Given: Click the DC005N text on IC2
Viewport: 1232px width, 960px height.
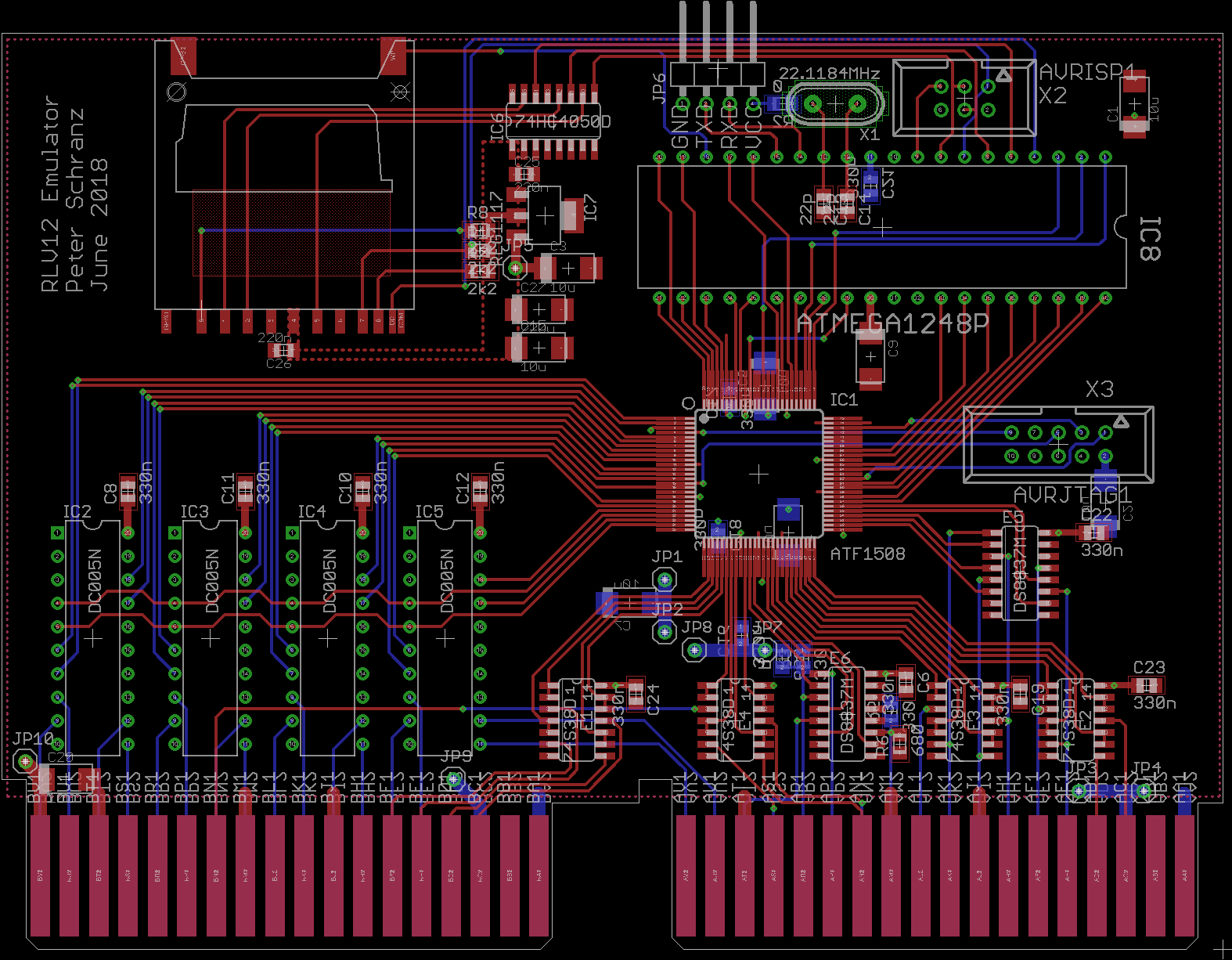Looking at the screenshot, I should (x=94, y=581).
